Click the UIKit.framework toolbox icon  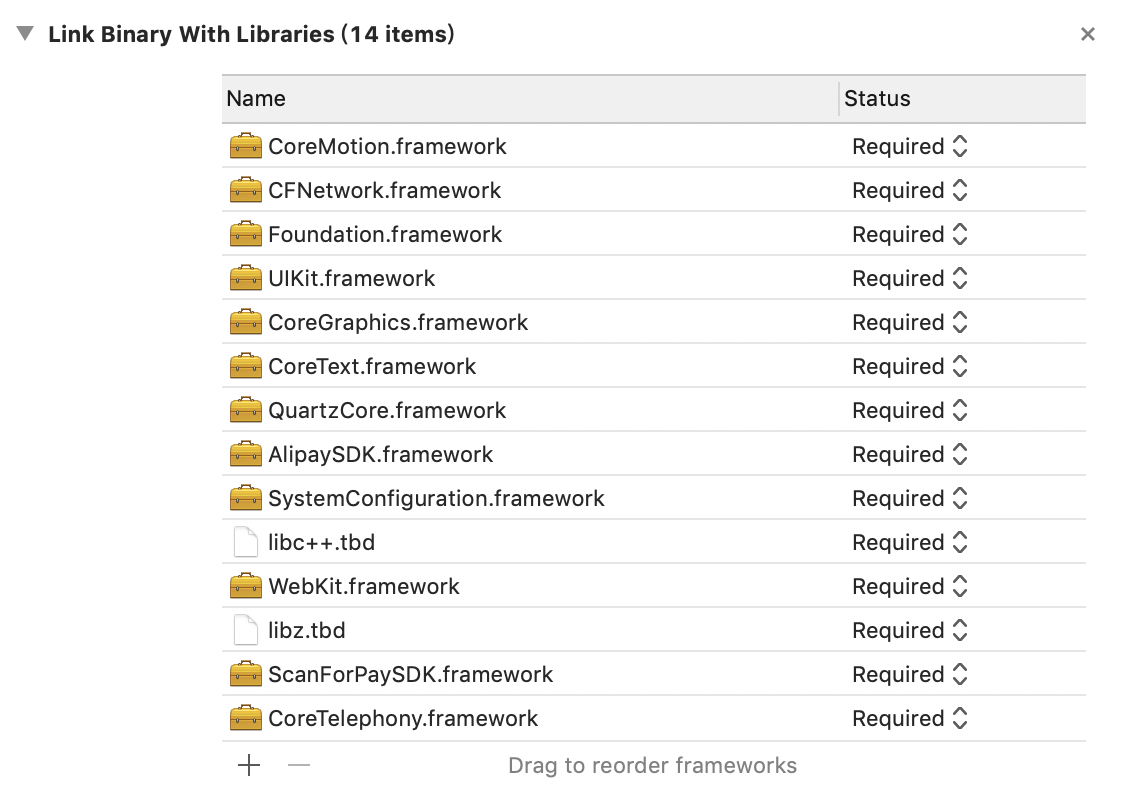(245, 278)
